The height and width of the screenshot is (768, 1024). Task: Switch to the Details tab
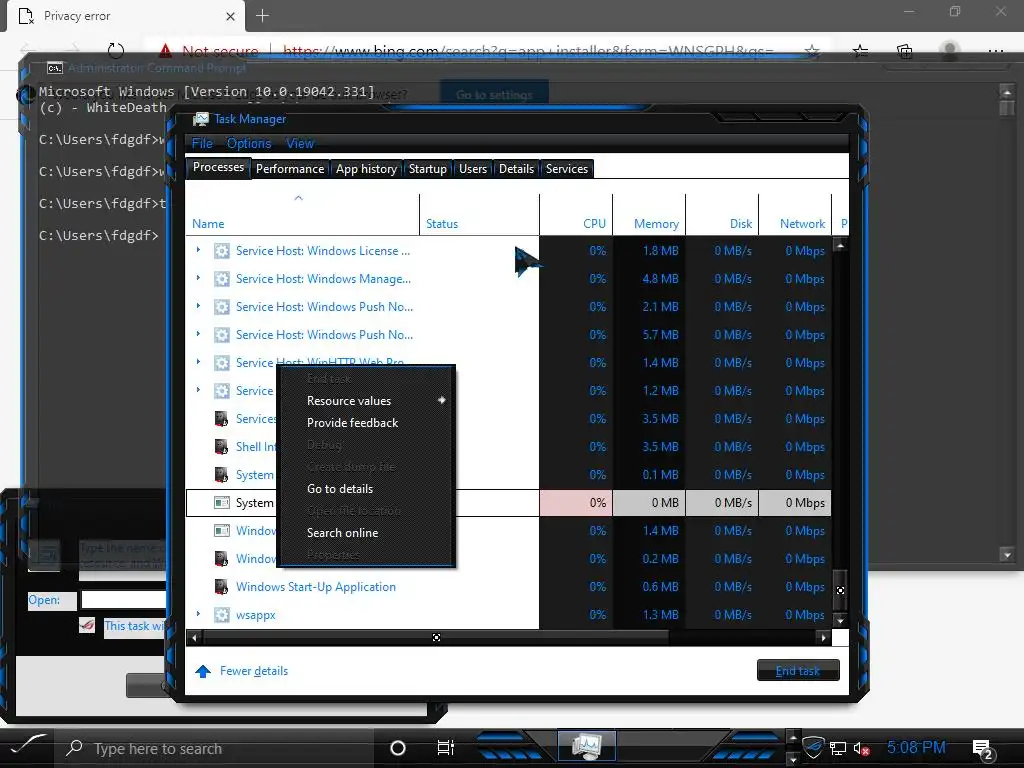517,169
